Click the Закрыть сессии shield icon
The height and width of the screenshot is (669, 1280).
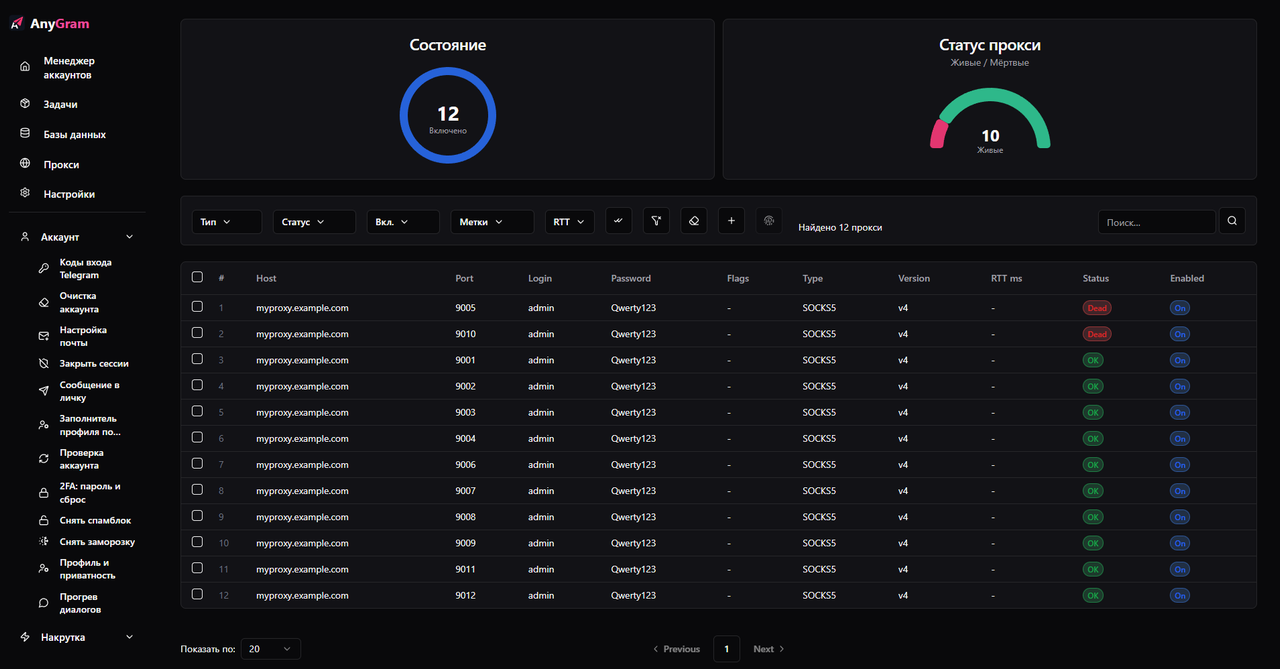(43, 364)
